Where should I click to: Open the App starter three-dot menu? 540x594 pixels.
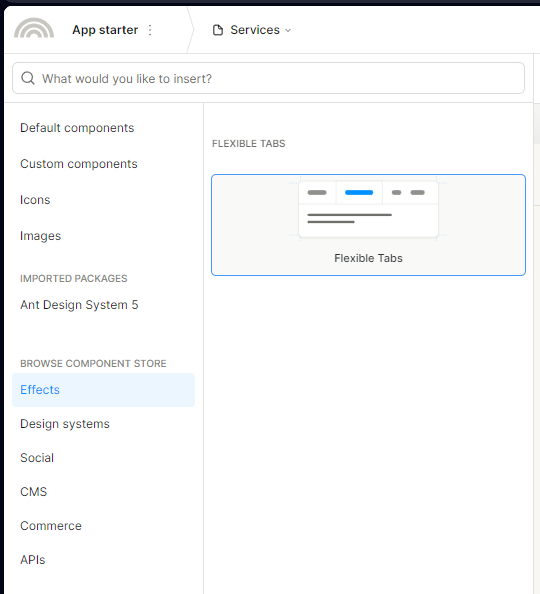150,30
